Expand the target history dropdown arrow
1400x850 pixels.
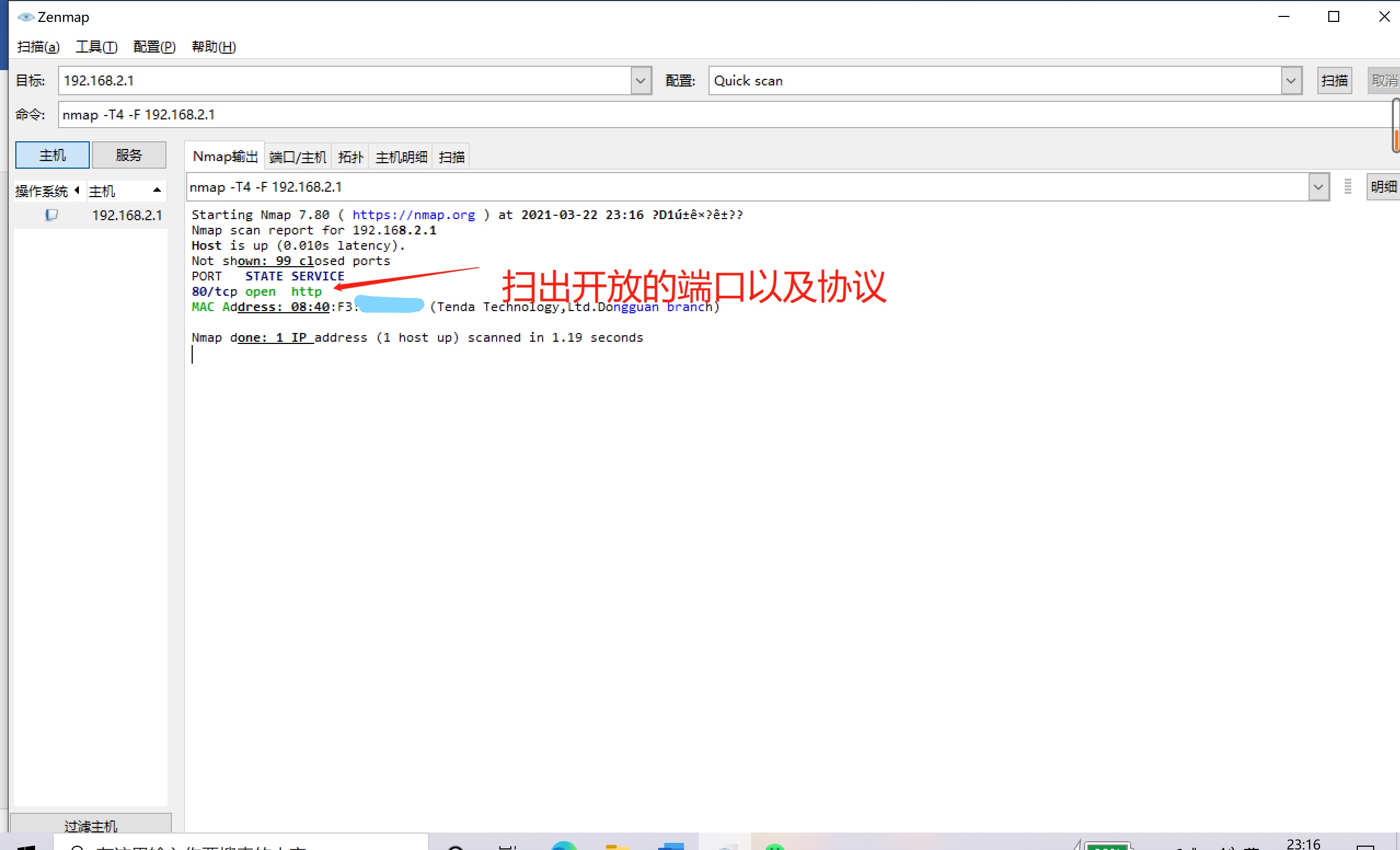[x=641, y=81]
